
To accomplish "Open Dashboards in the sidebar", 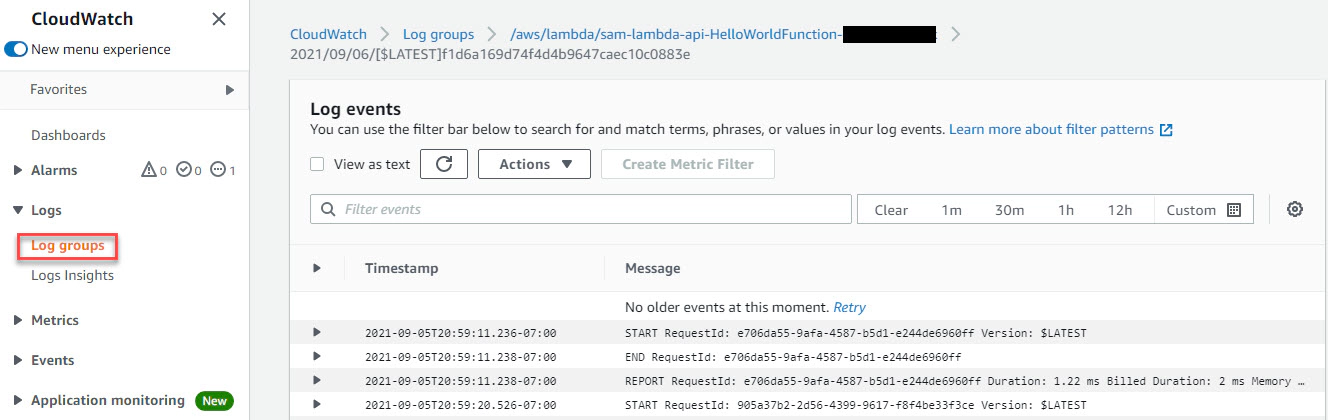I will pos(68,135).
